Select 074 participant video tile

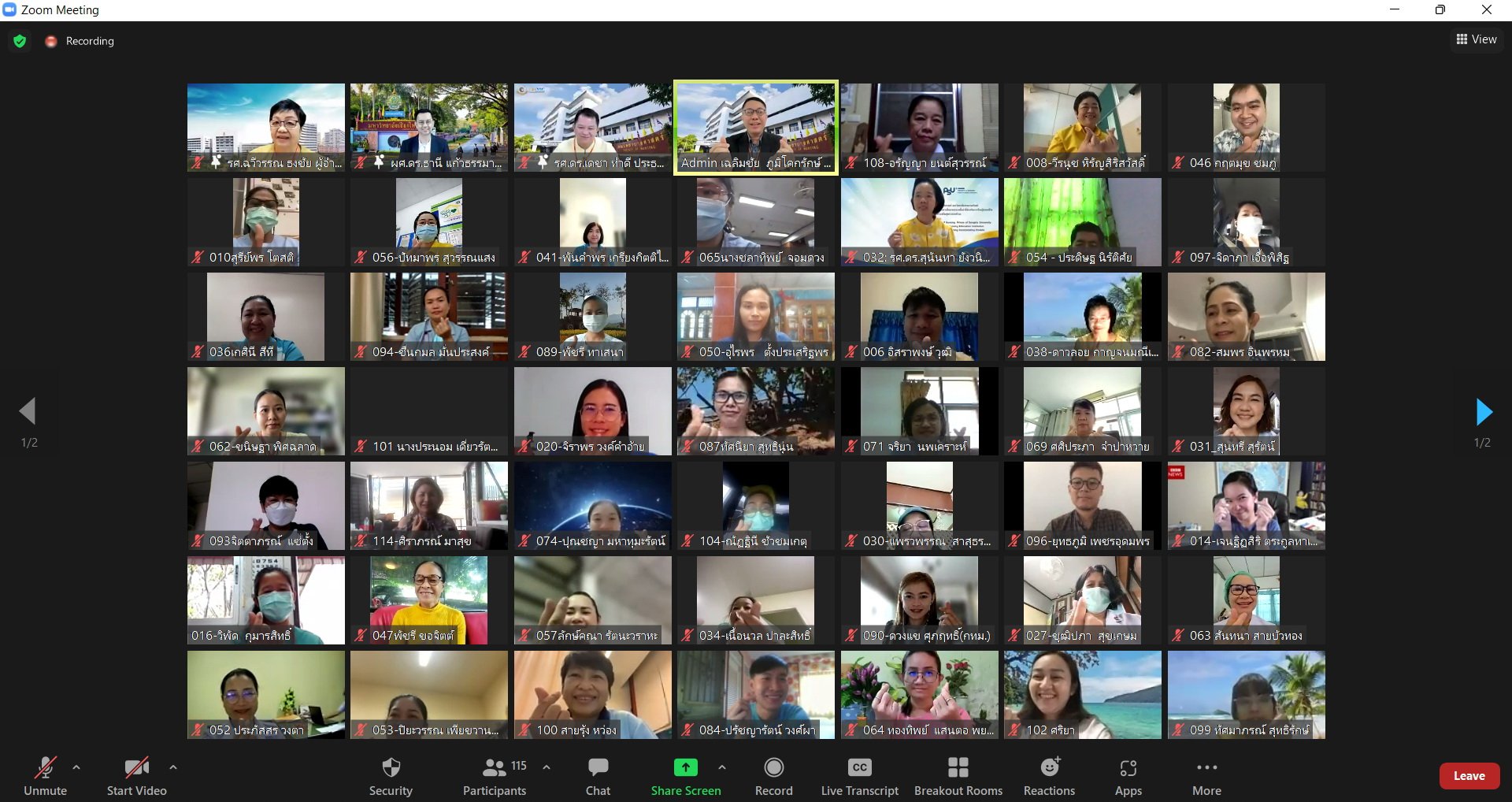coord(593,506)
